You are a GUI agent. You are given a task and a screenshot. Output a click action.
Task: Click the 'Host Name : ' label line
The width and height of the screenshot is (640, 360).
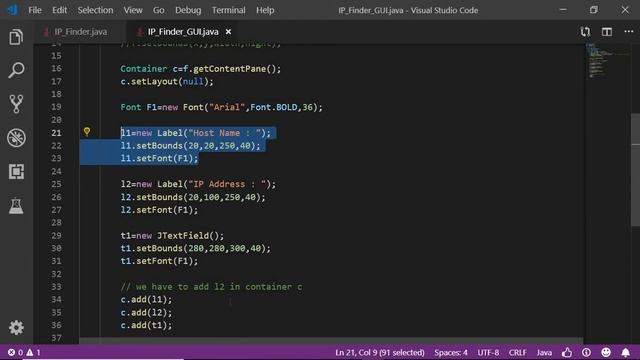(x=195, y=133)
